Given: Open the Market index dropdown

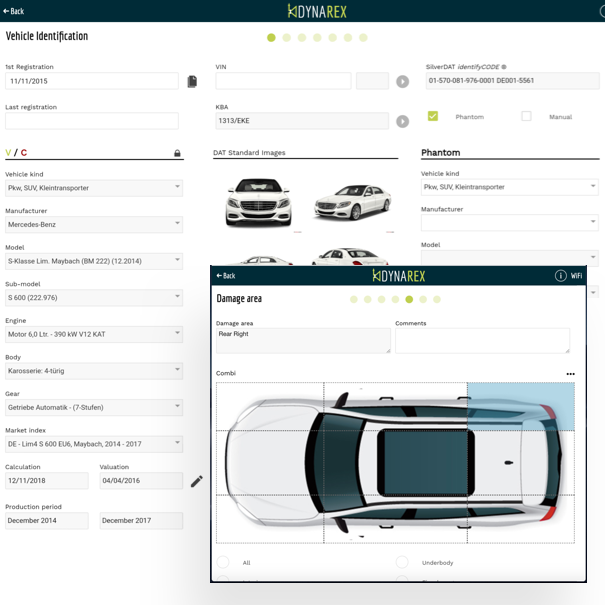Looking at the screenshot, I should 94,444.
